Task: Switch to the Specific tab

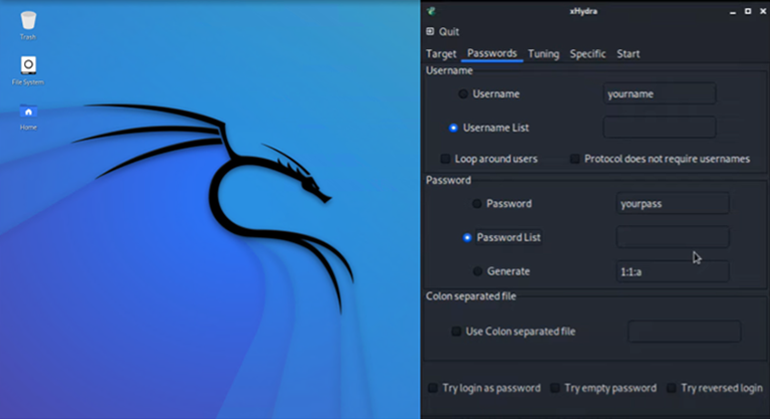Action: pyautogui.click(x=587, y=54)
